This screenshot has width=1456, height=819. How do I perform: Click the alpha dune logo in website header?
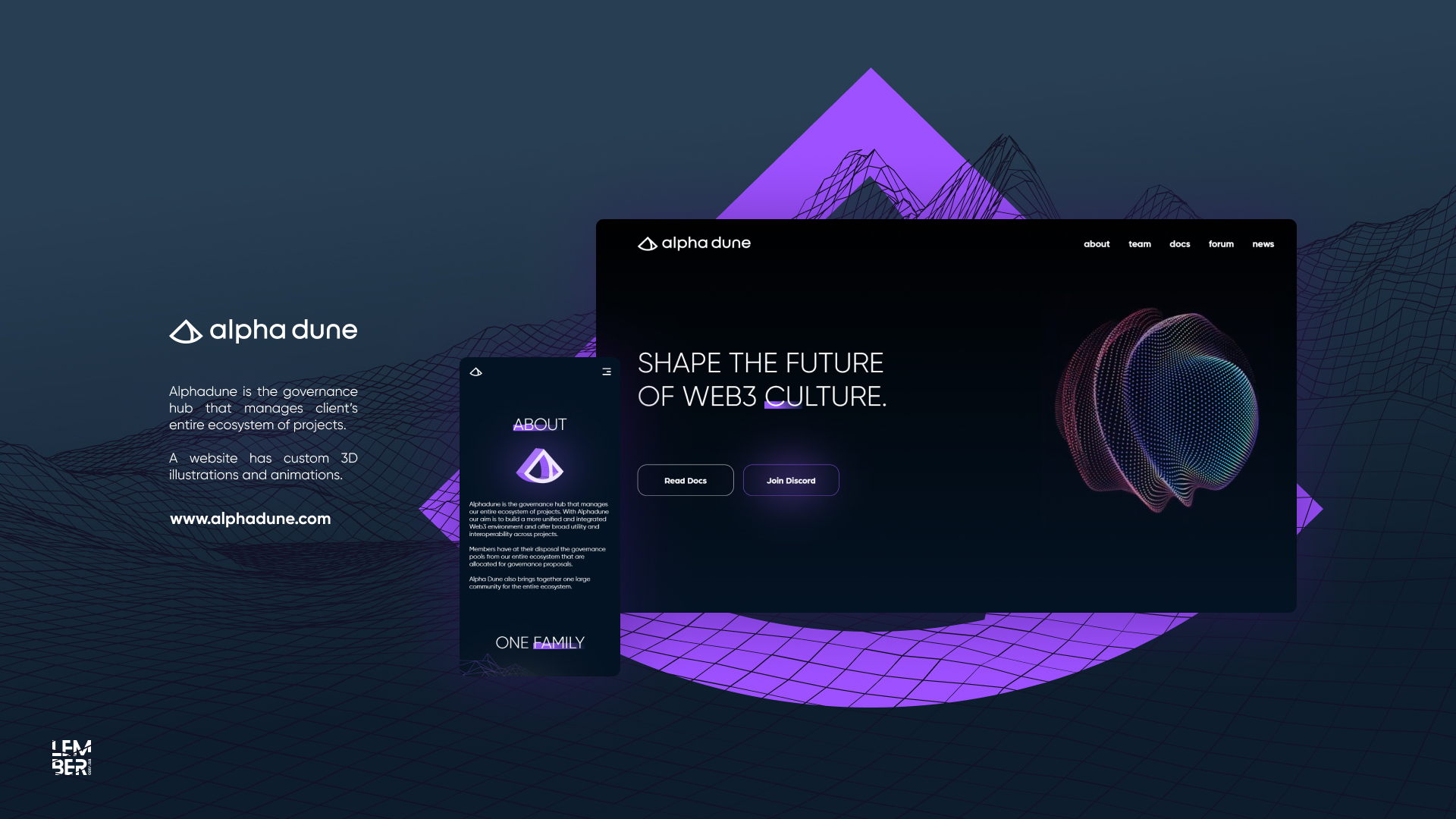[694, 243]
